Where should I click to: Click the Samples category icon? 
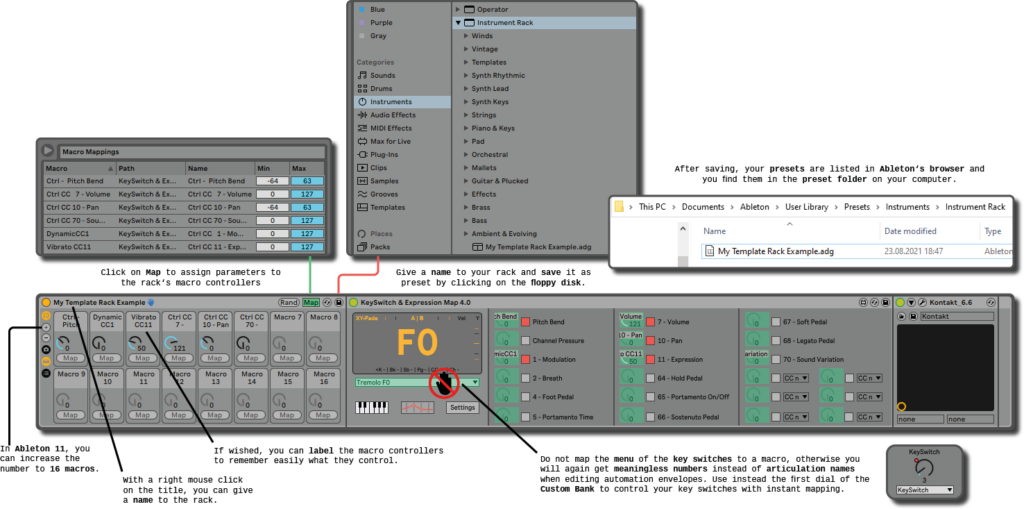pos(362,181)
